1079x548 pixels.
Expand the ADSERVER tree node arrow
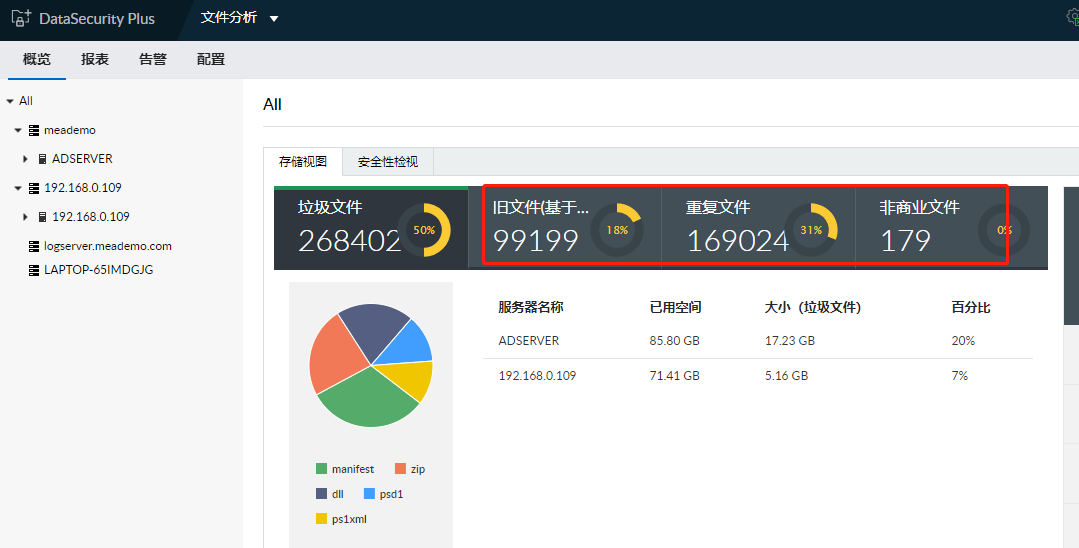pyautogui.click(x=25, y=159)
